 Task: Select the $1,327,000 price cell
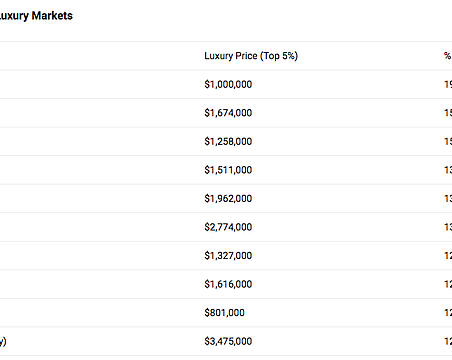pyautogui.click(x=228, y=256)
